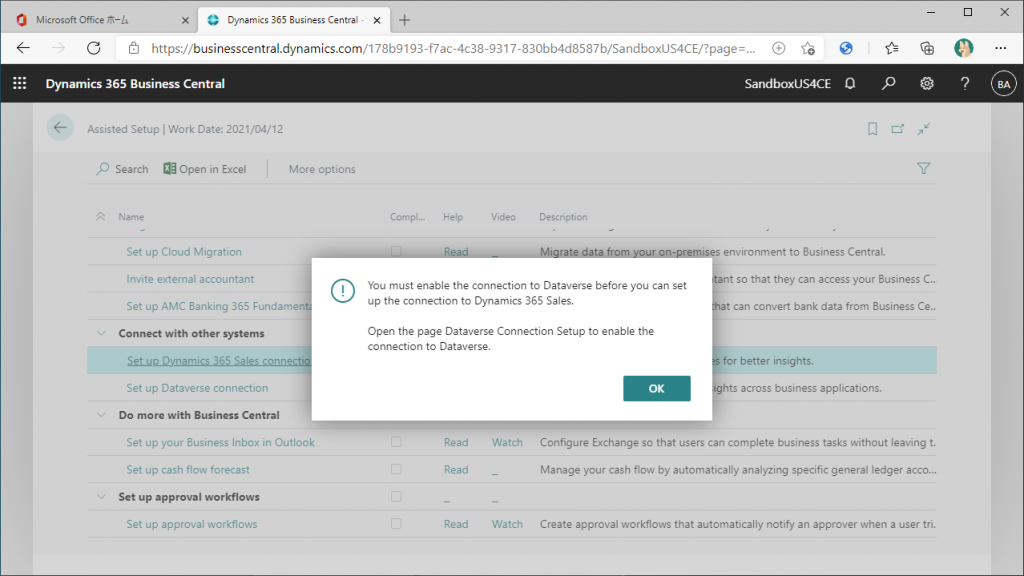
Task: Bookmark this Assisted Setup page
Action: point(872,129)
